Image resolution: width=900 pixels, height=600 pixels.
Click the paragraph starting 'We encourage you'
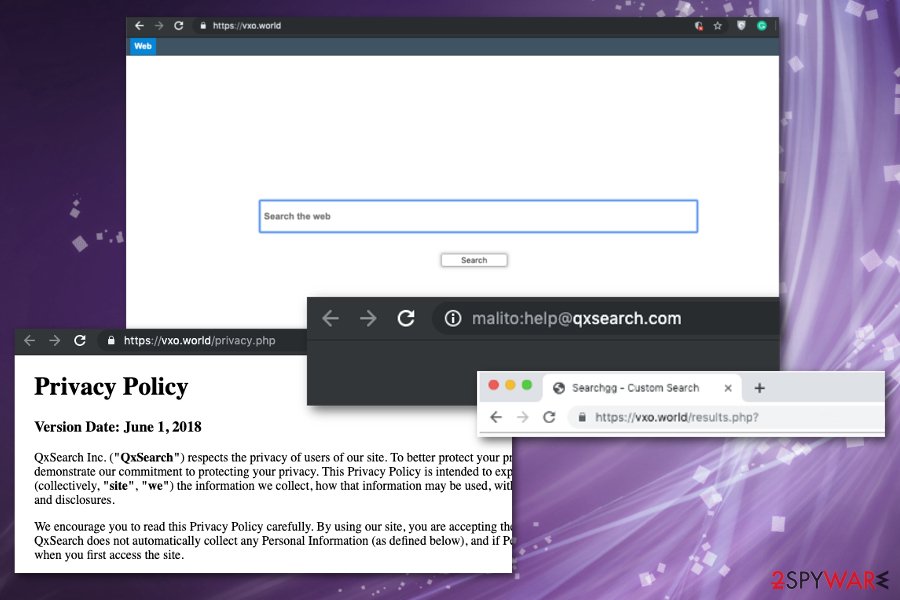[273, 540]
